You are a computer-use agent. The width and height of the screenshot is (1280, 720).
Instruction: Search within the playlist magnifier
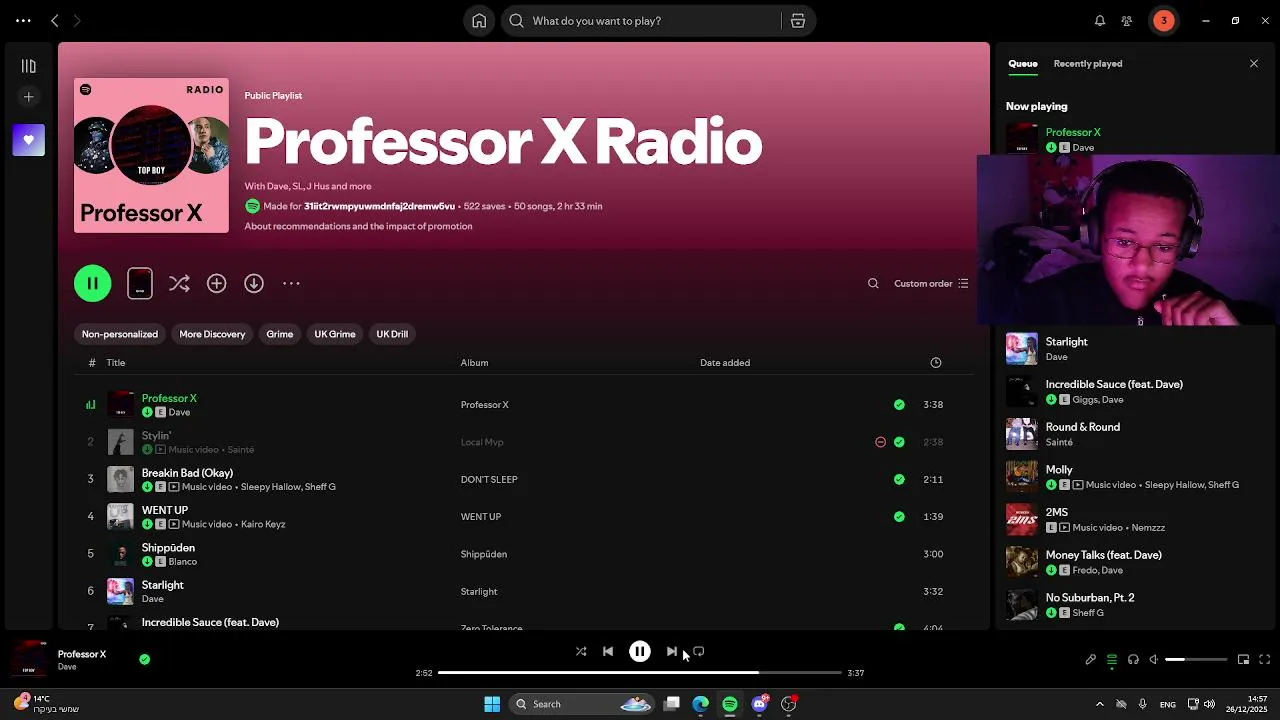(x=873, y=283)
